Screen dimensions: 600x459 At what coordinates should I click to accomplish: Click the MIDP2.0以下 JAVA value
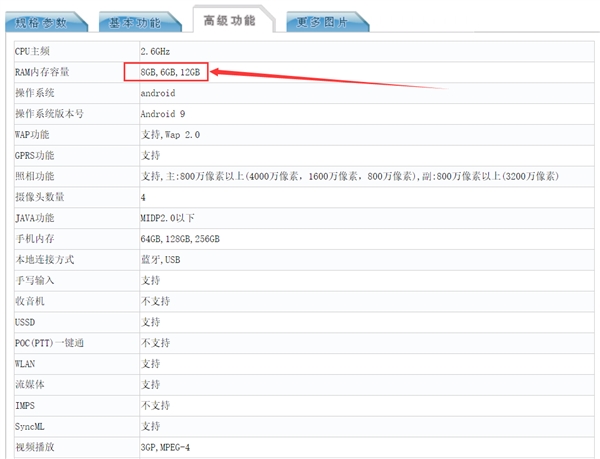167,218
